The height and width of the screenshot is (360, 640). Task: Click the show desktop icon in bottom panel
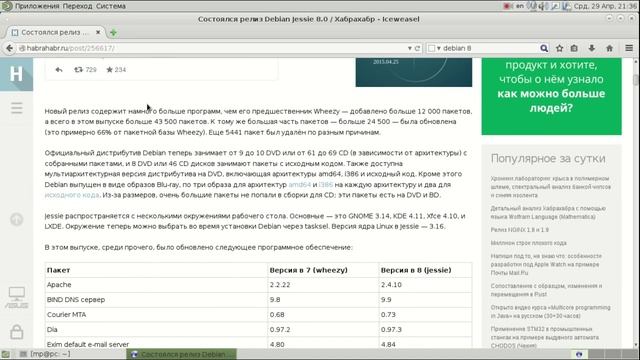[x=5, y=354]
